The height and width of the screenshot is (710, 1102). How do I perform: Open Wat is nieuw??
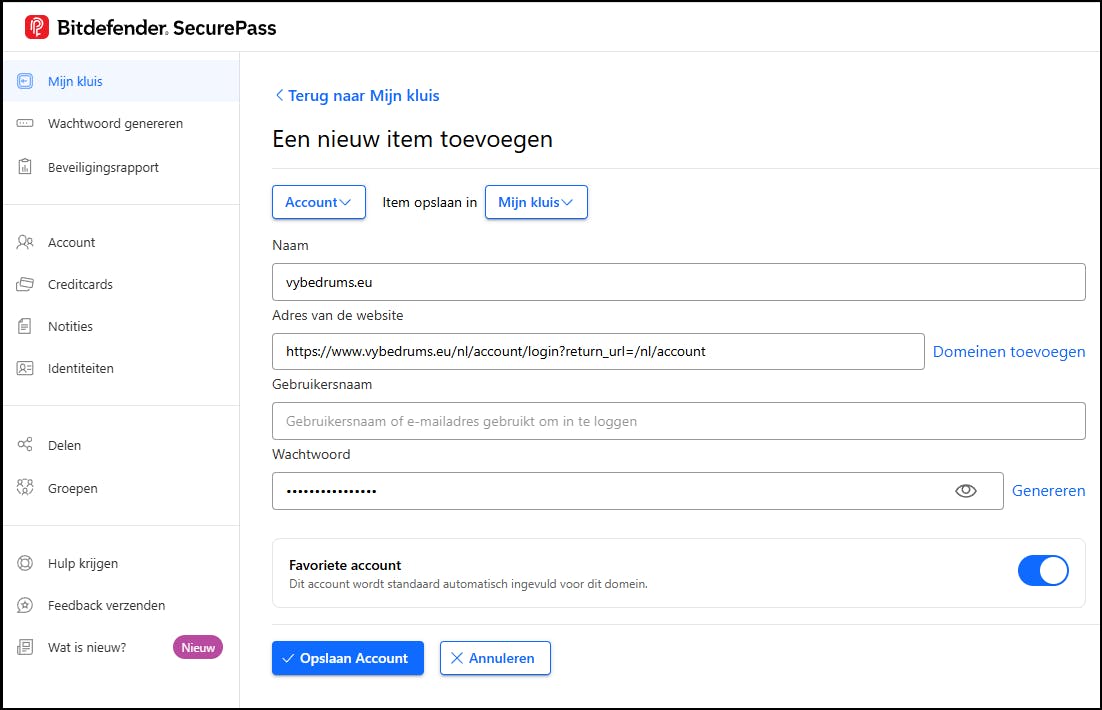click(x=86, y=647)
